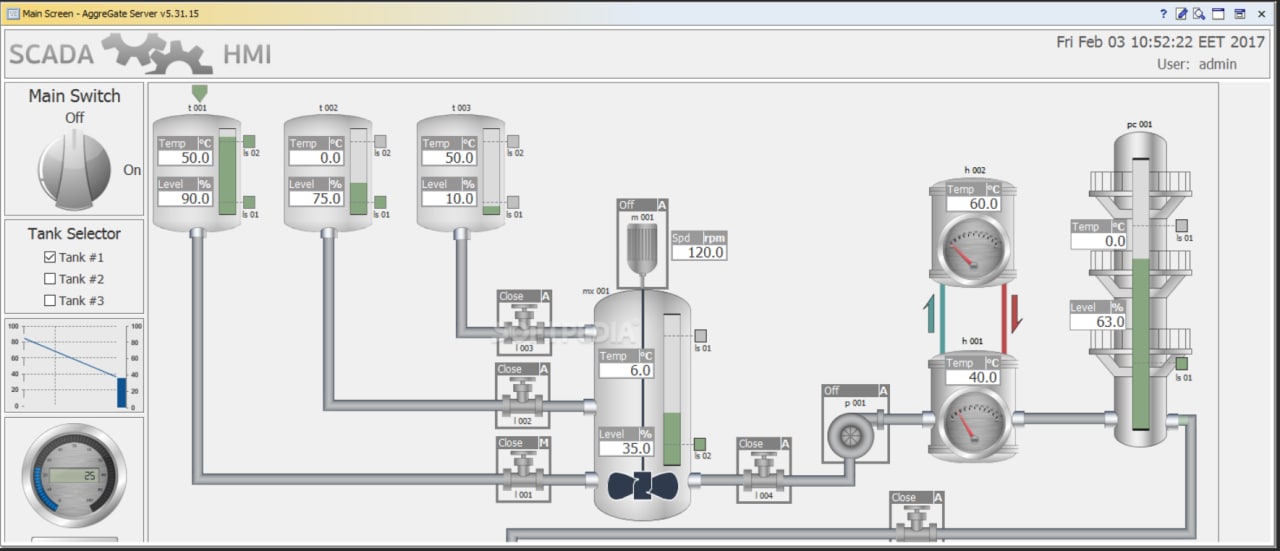This screenshot has width=1280, height=551.
Task: Click the magnifier preview icon in title bar
Action: click(1199, 14)
